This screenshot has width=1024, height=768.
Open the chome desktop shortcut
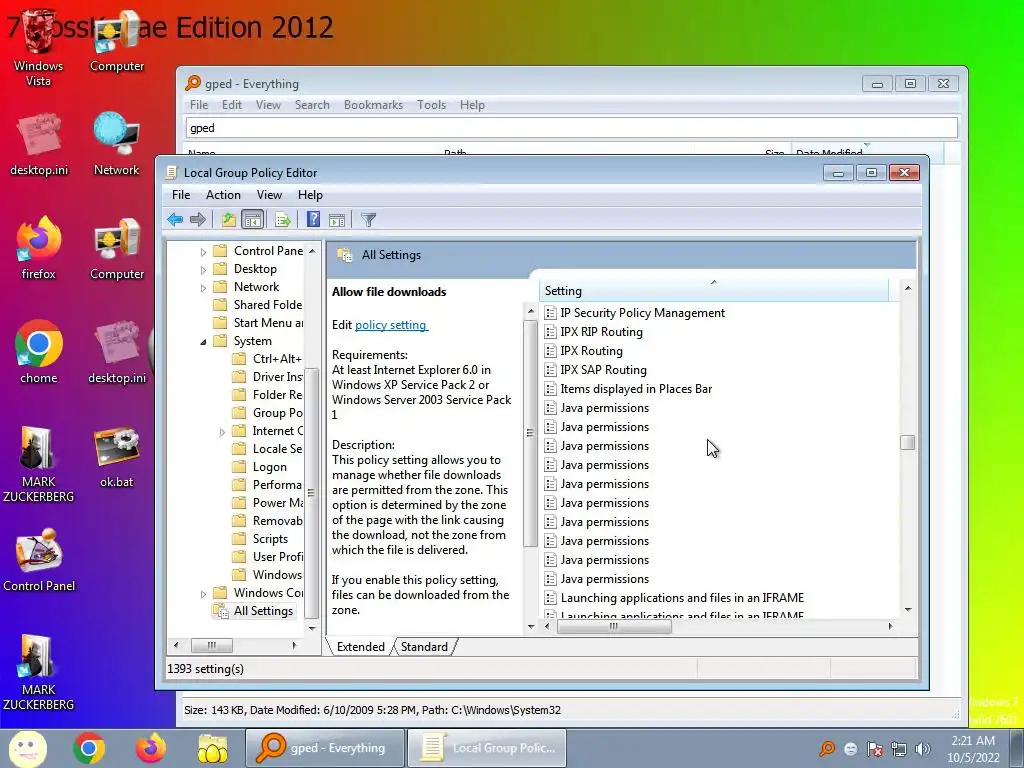point(39,351)
